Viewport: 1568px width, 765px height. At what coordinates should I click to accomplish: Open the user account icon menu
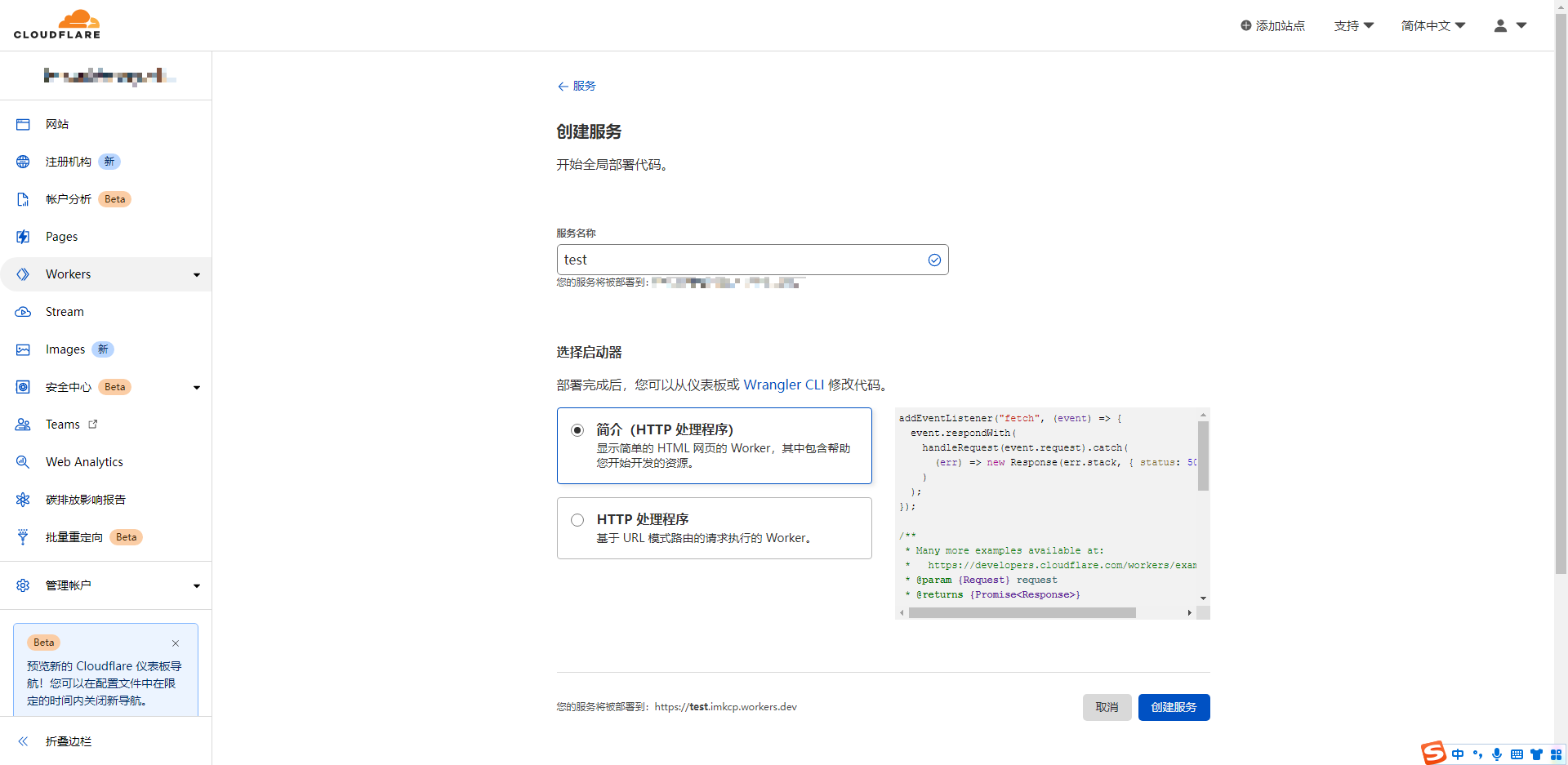click(x=1509, y=26)
